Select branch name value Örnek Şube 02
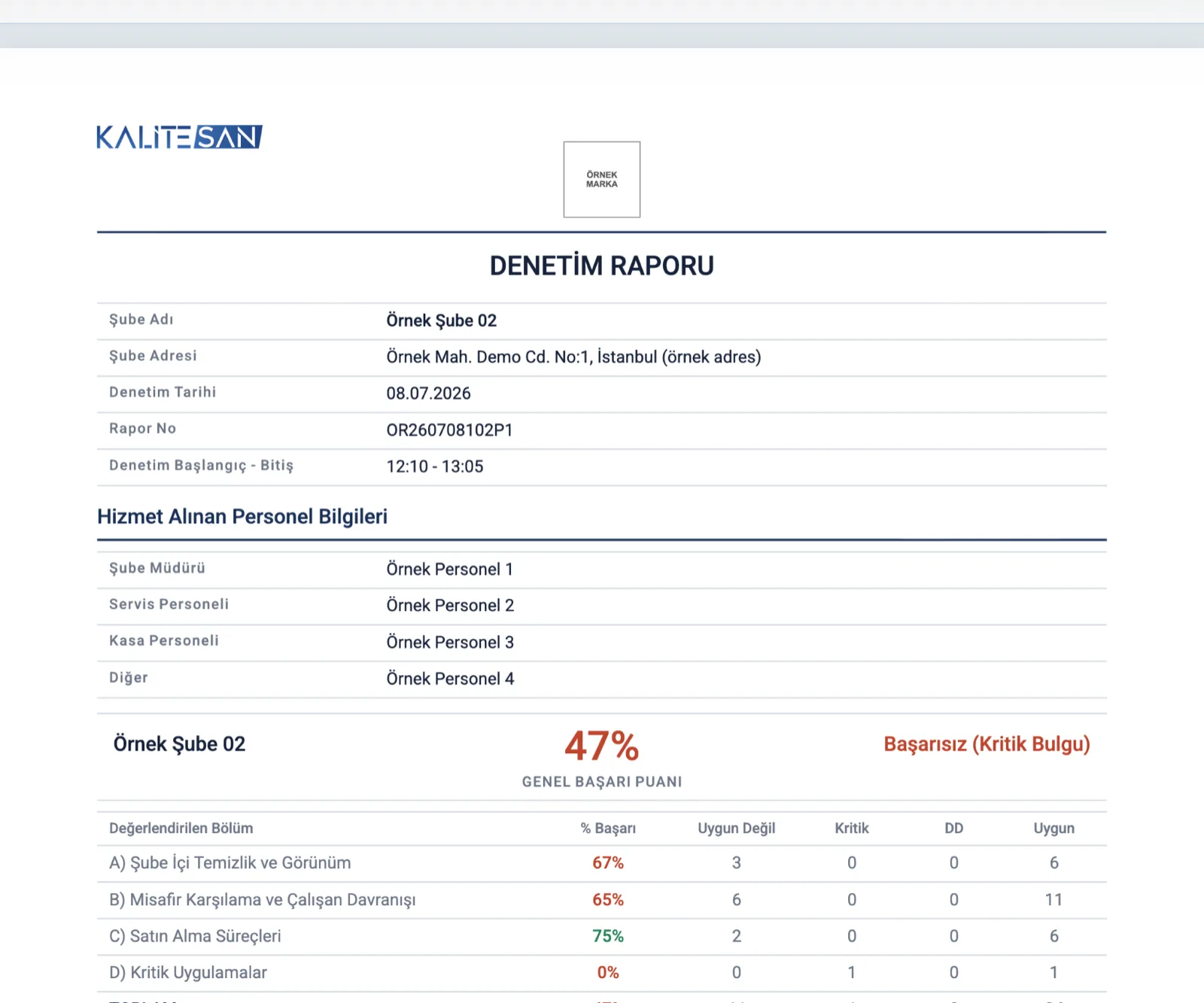 tap(442, 321)
